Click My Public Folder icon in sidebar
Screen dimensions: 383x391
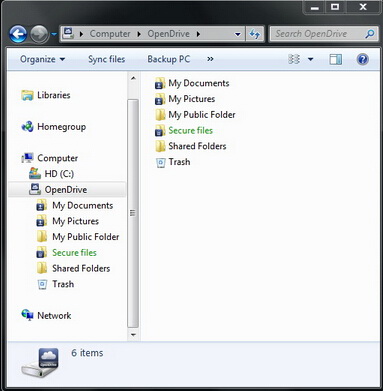coord(42,237)
